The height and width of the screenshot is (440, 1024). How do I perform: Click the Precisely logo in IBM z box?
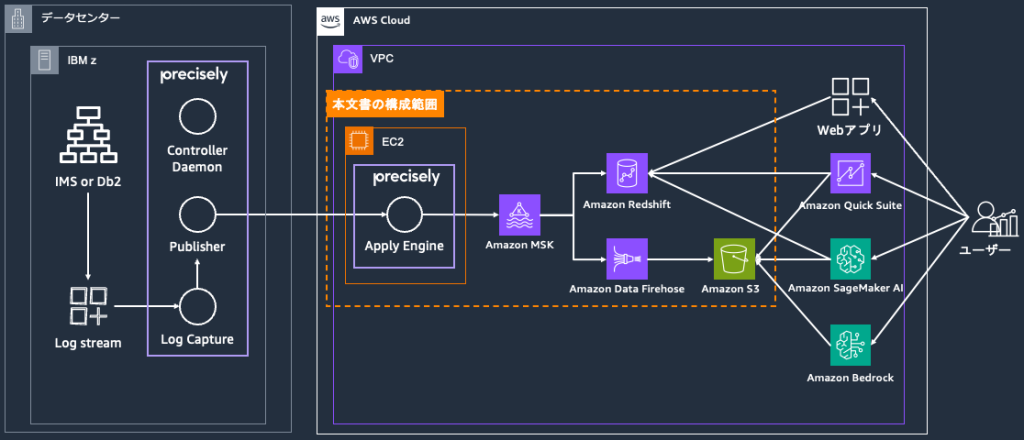pyautogui.click(x=195, y=76)
